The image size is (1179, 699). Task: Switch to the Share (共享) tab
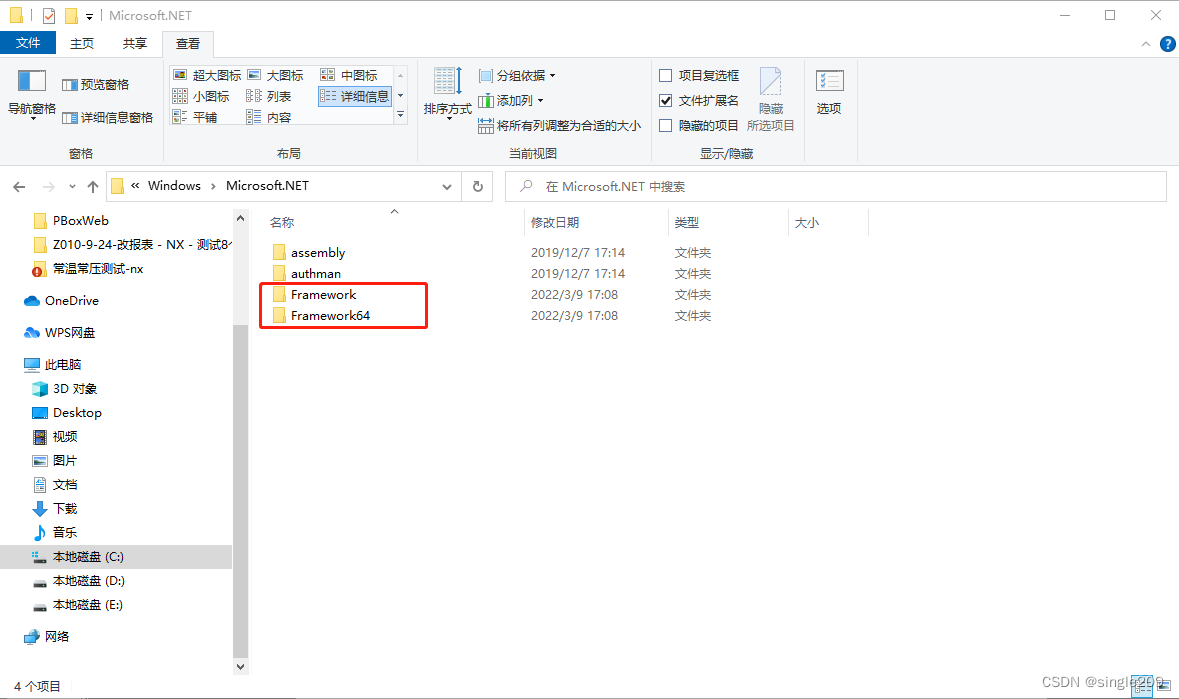coord(135,44)
